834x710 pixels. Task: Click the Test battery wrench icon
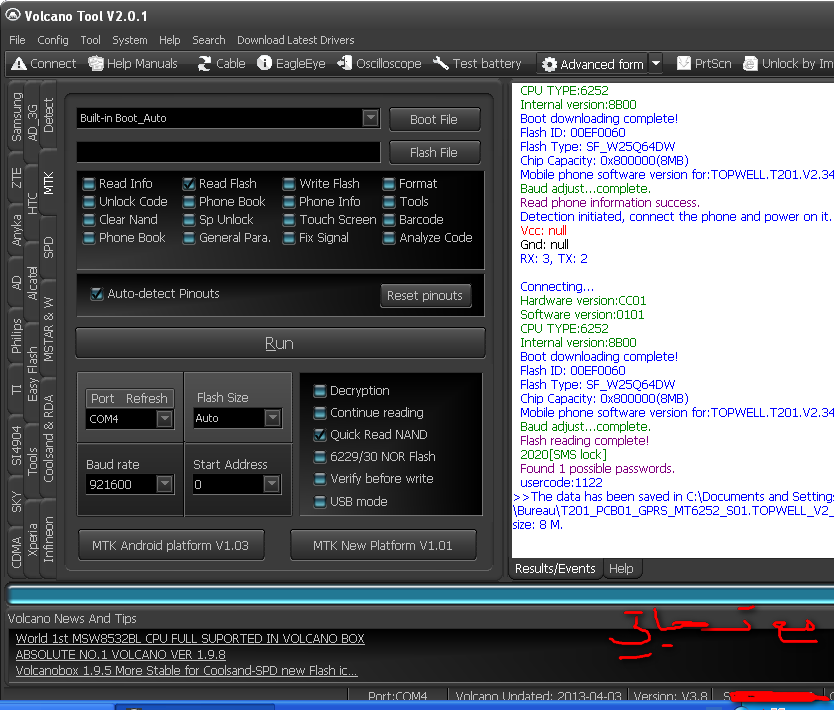tap(440, 63)
